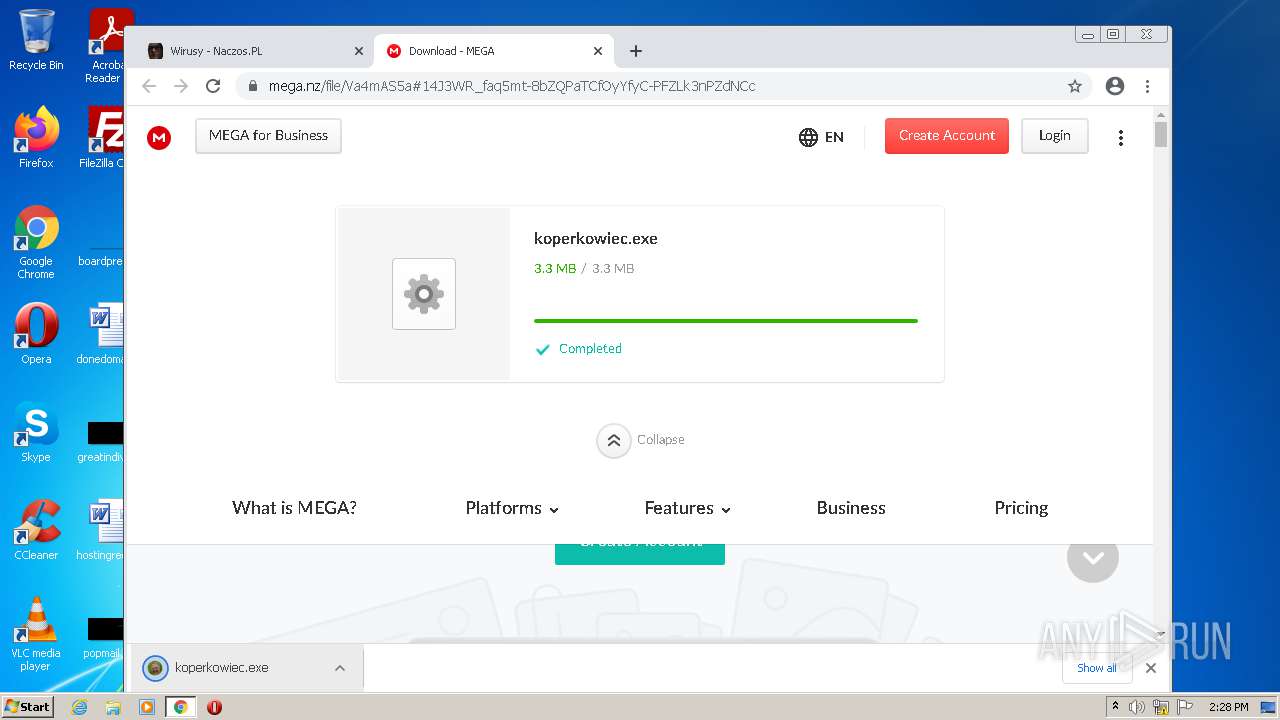Image resolution: width=1280 pixels, height=720 pixels.
Task: Open Opera desktop shortcut
Action: (36, 334)
